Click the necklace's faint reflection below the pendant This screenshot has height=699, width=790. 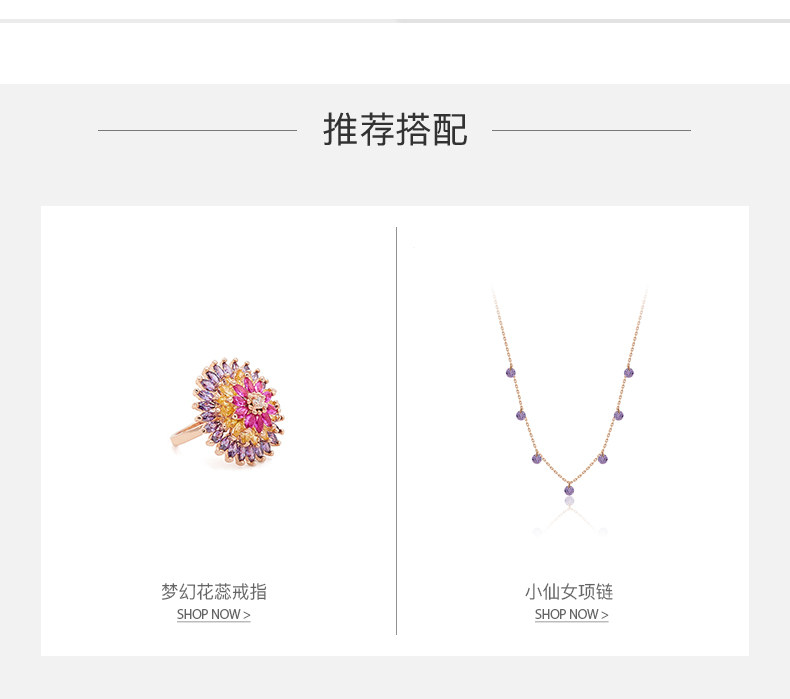tap(569, 517)
